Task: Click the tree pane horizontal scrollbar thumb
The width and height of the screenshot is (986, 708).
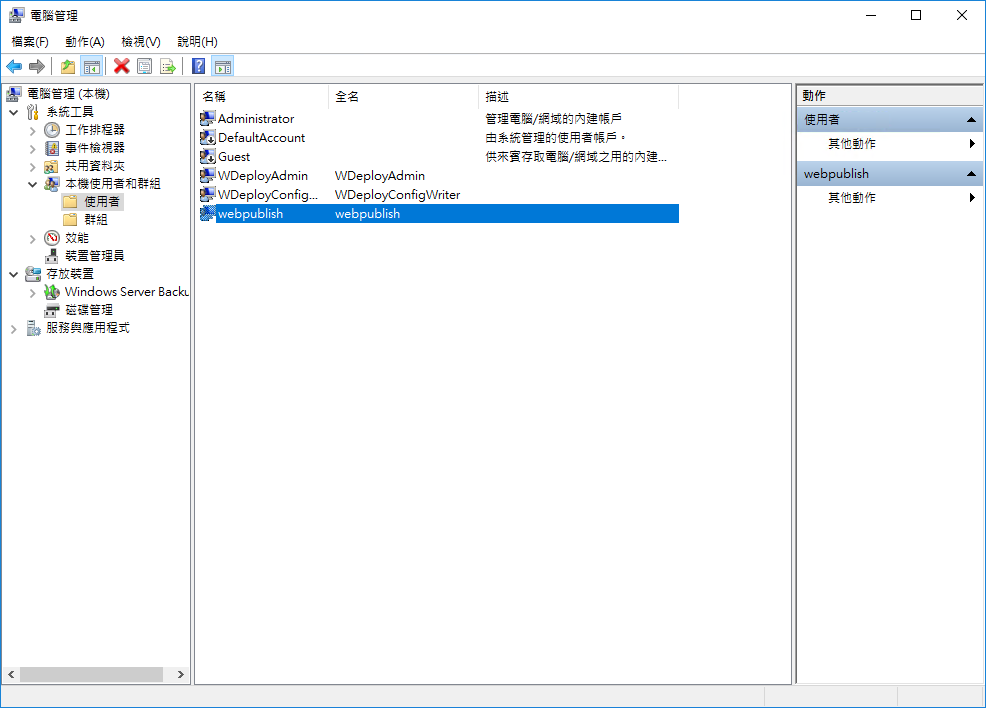Action: pos(90,675)
